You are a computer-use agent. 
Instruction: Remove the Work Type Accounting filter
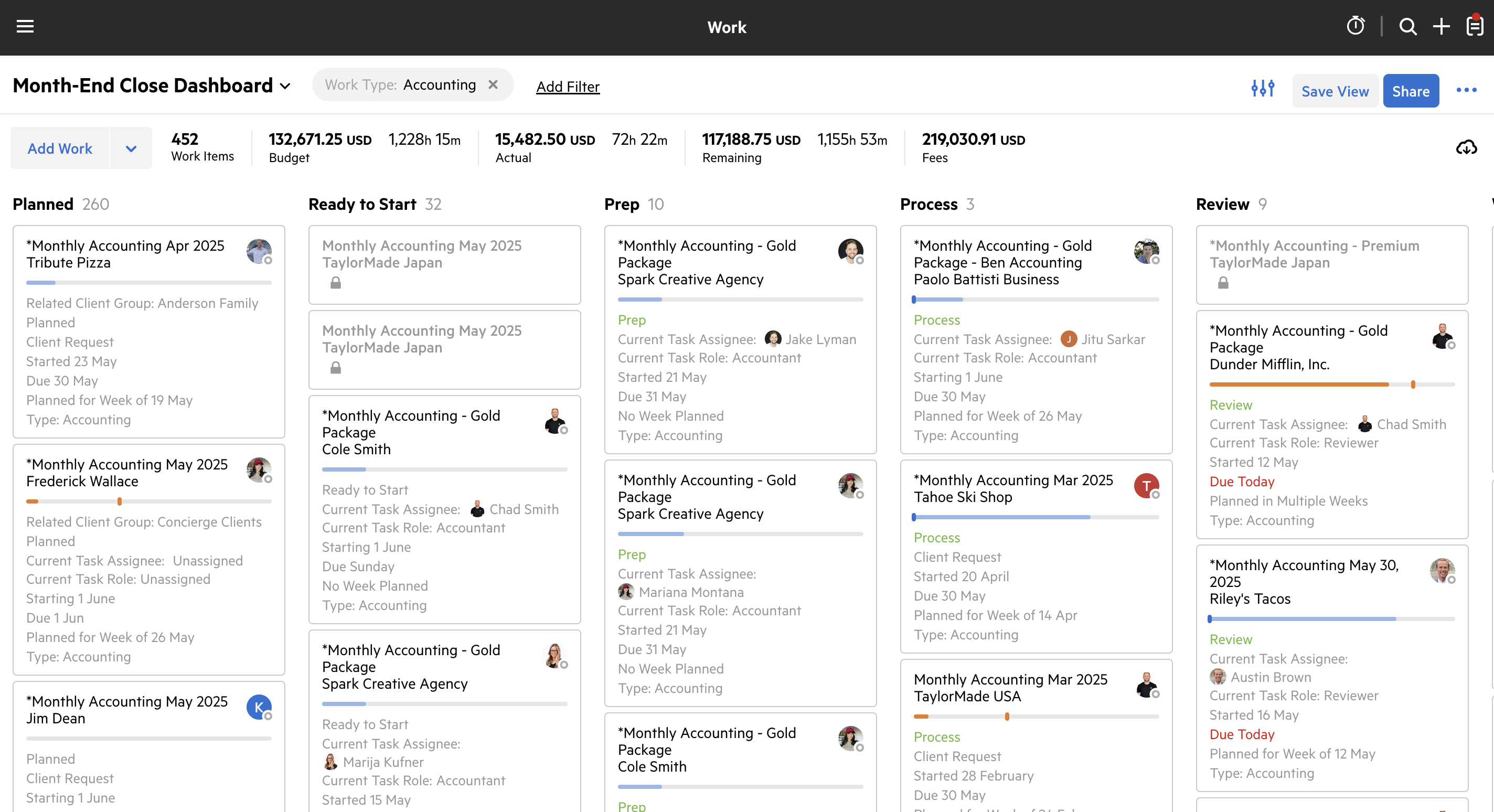[x=493, y=84]
